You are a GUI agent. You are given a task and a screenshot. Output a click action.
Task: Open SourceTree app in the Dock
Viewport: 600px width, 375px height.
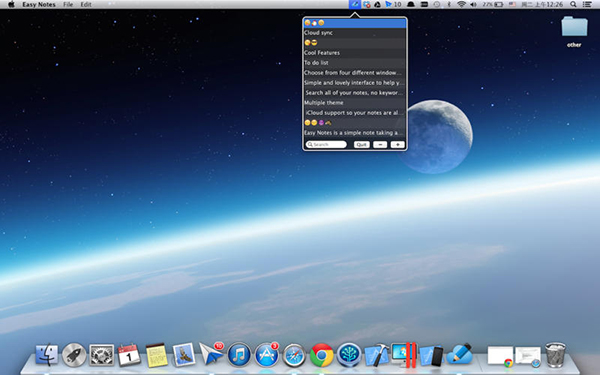coord(349,355)
